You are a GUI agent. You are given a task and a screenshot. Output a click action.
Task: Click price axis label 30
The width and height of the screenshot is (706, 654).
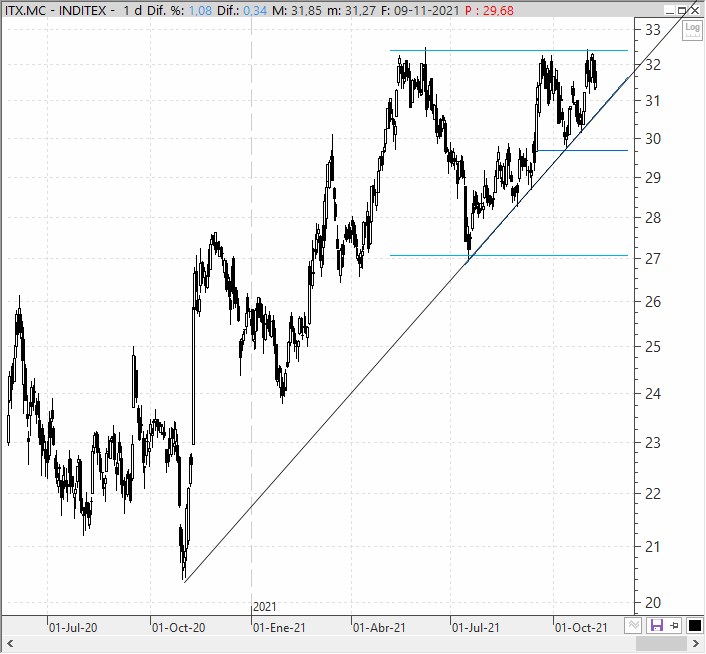pos(653,139)
